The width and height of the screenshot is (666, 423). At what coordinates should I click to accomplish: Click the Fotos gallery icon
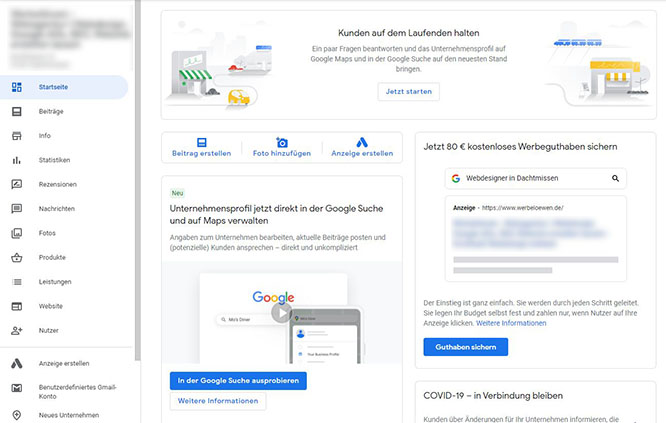pyautogui.click(x=17, y=233)
